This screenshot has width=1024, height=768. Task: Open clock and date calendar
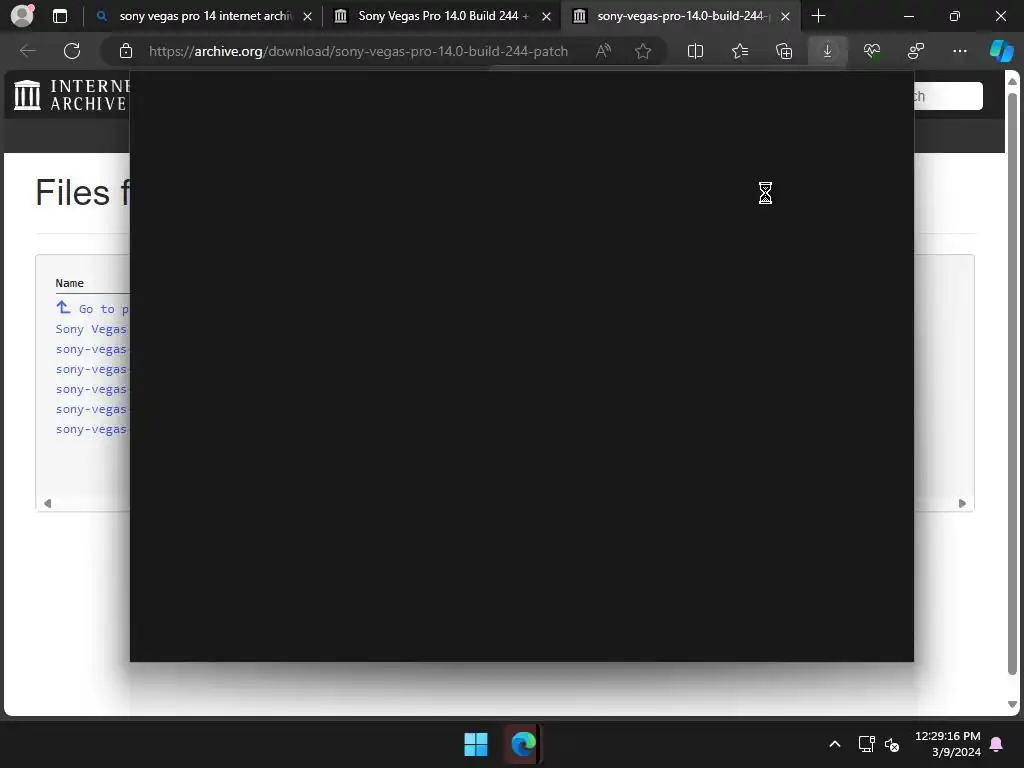click(948, 744)
